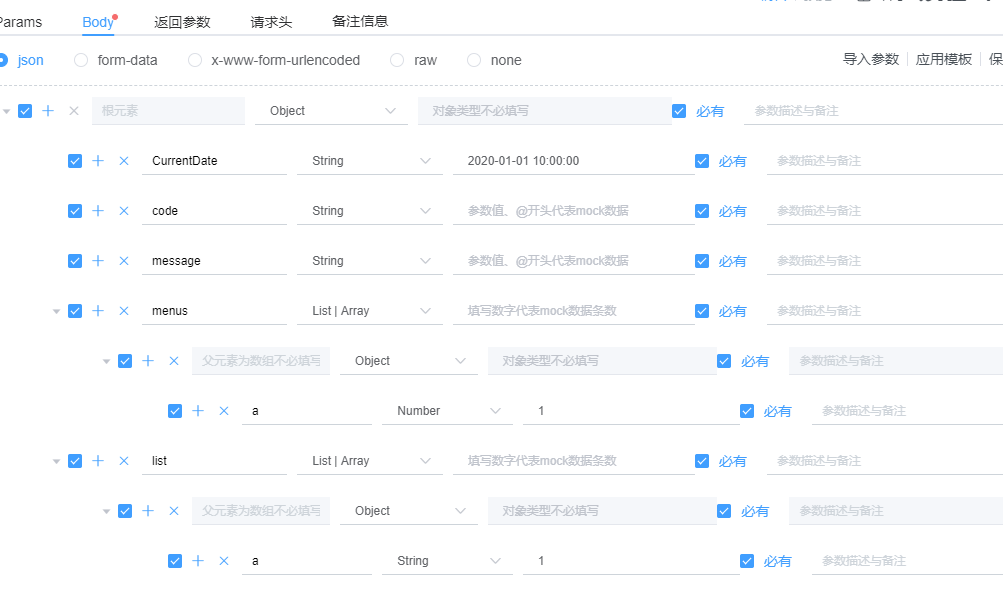1003x610 pixels.
Task: Delete the code parameter row
Action: point(124,210)
